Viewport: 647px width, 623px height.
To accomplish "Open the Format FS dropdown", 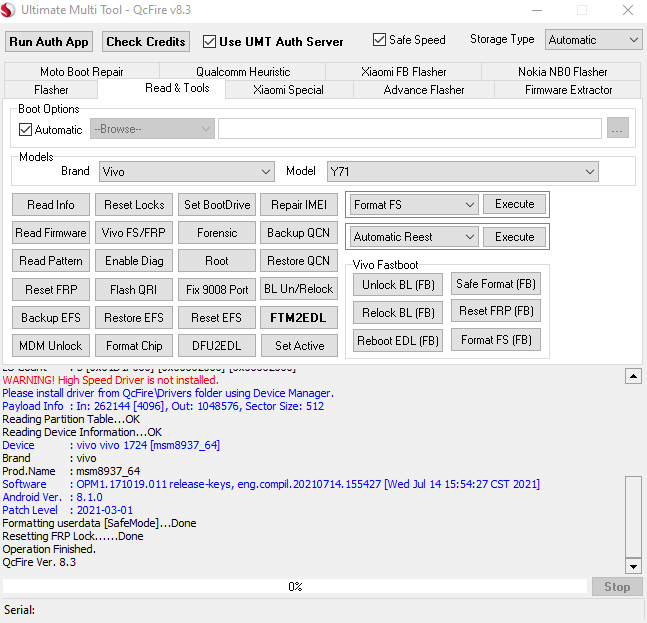I will (414, 205).
